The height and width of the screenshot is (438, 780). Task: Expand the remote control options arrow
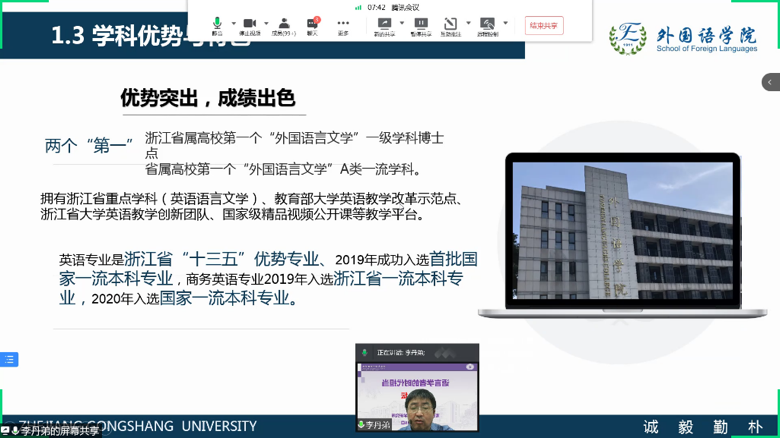click(x=505, y=22)
